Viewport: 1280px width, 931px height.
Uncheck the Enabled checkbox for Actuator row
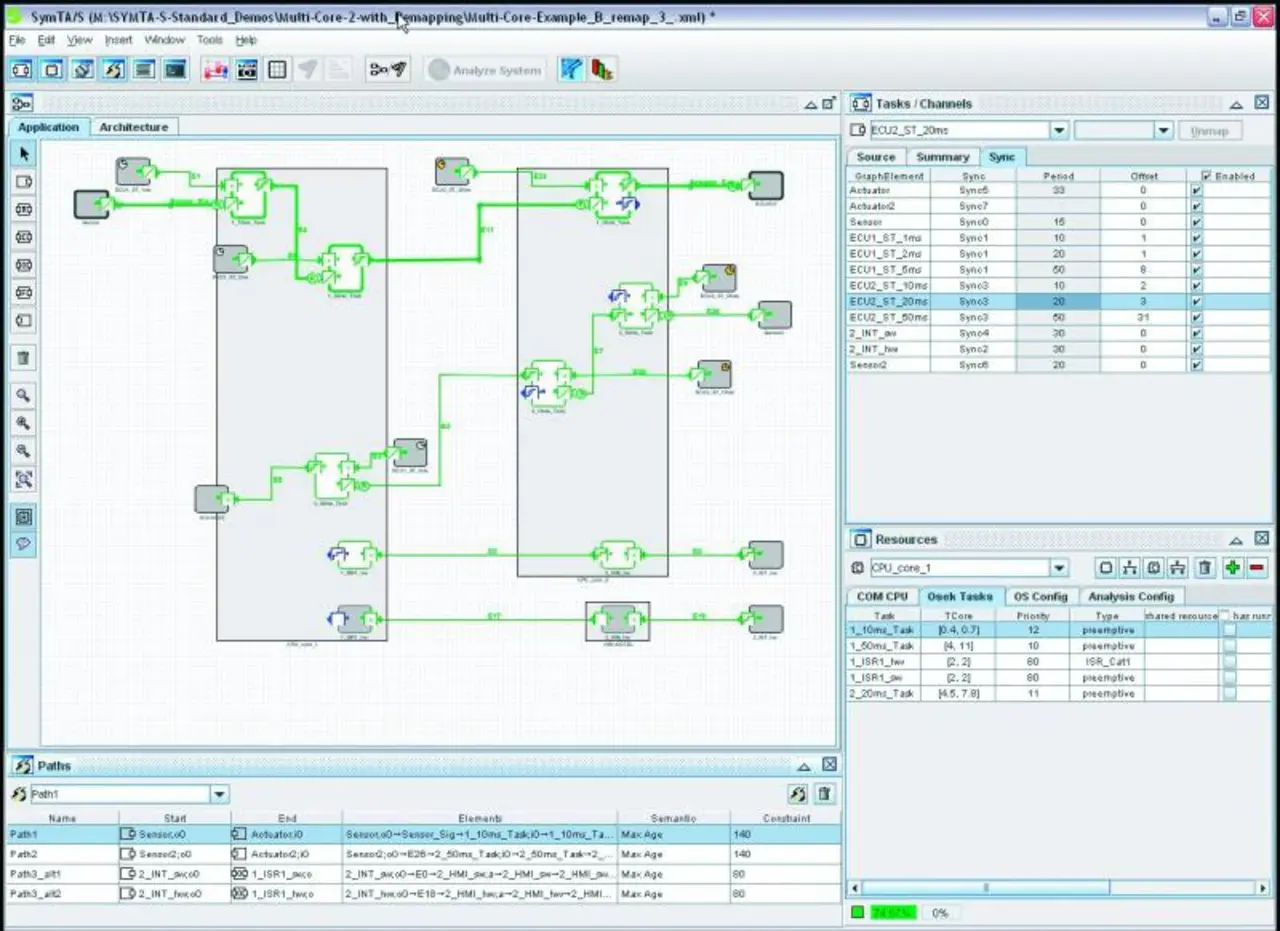1196,190
